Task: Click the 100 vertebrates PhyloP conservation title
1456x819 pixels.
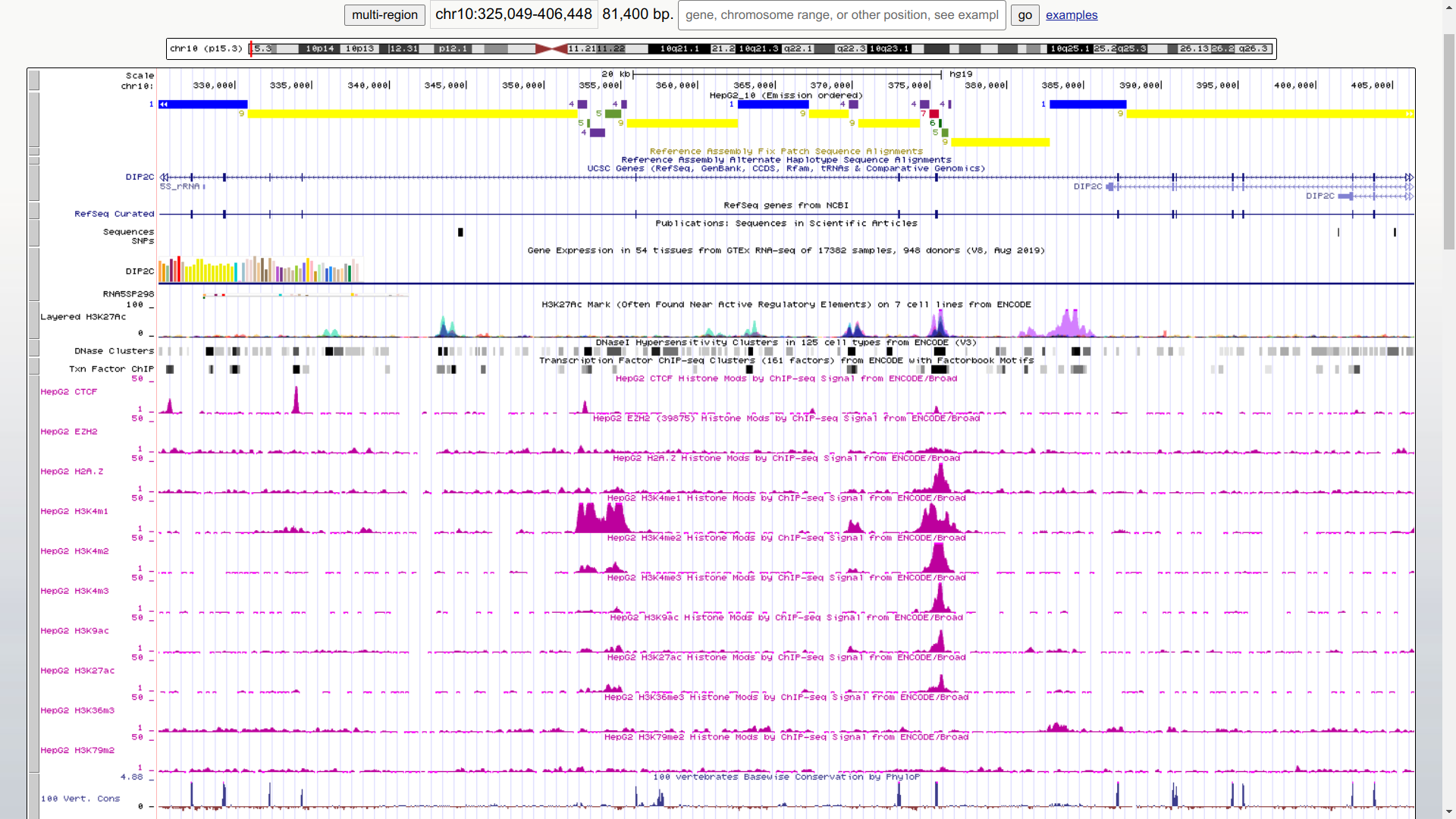Action: [x=786, y=777]
